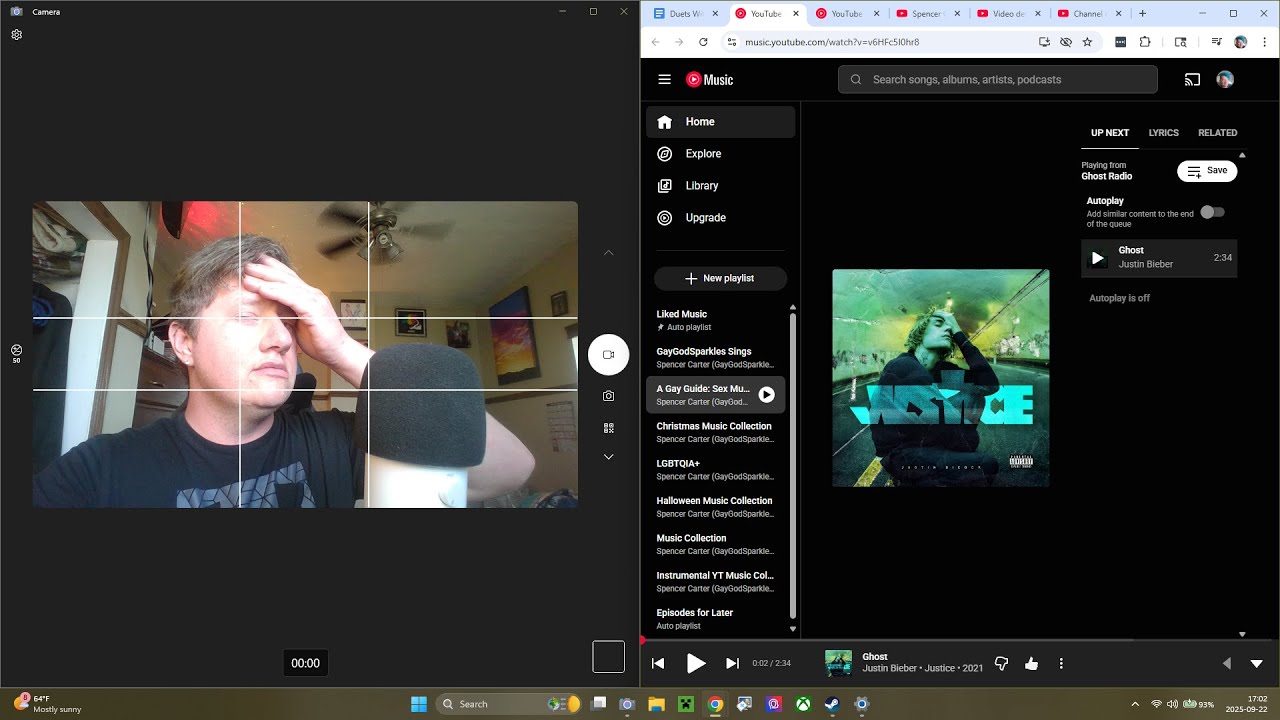Play the 'A Gay Guide' playlist
Image resolution: width=1280 pixels, height=720 pixels.
(x=766, y=395)
